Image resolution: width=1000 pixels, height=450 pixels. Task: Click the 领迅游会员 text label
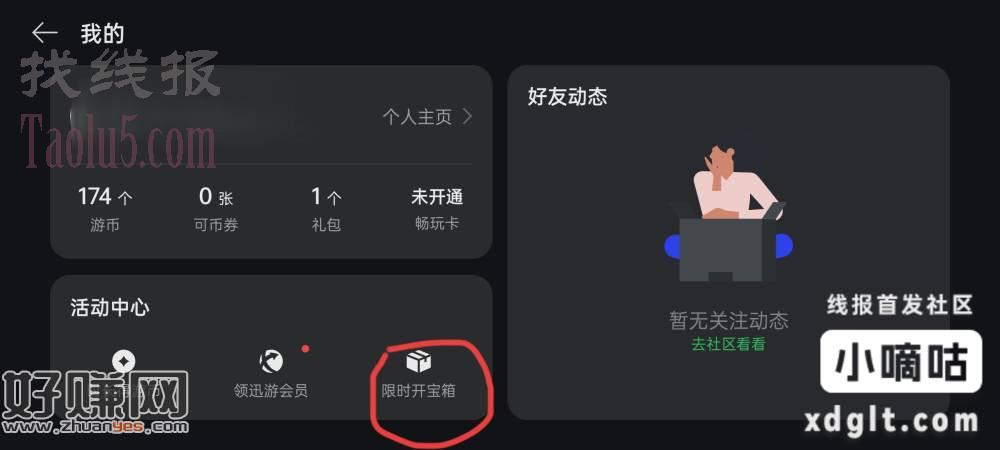coord(271,391)
